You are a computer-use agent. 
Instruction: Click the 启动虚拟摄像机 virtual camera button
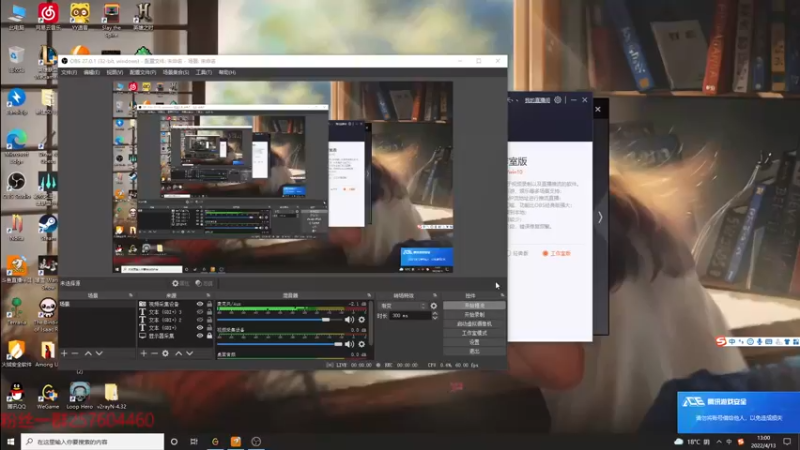click(x=474, y=324)
